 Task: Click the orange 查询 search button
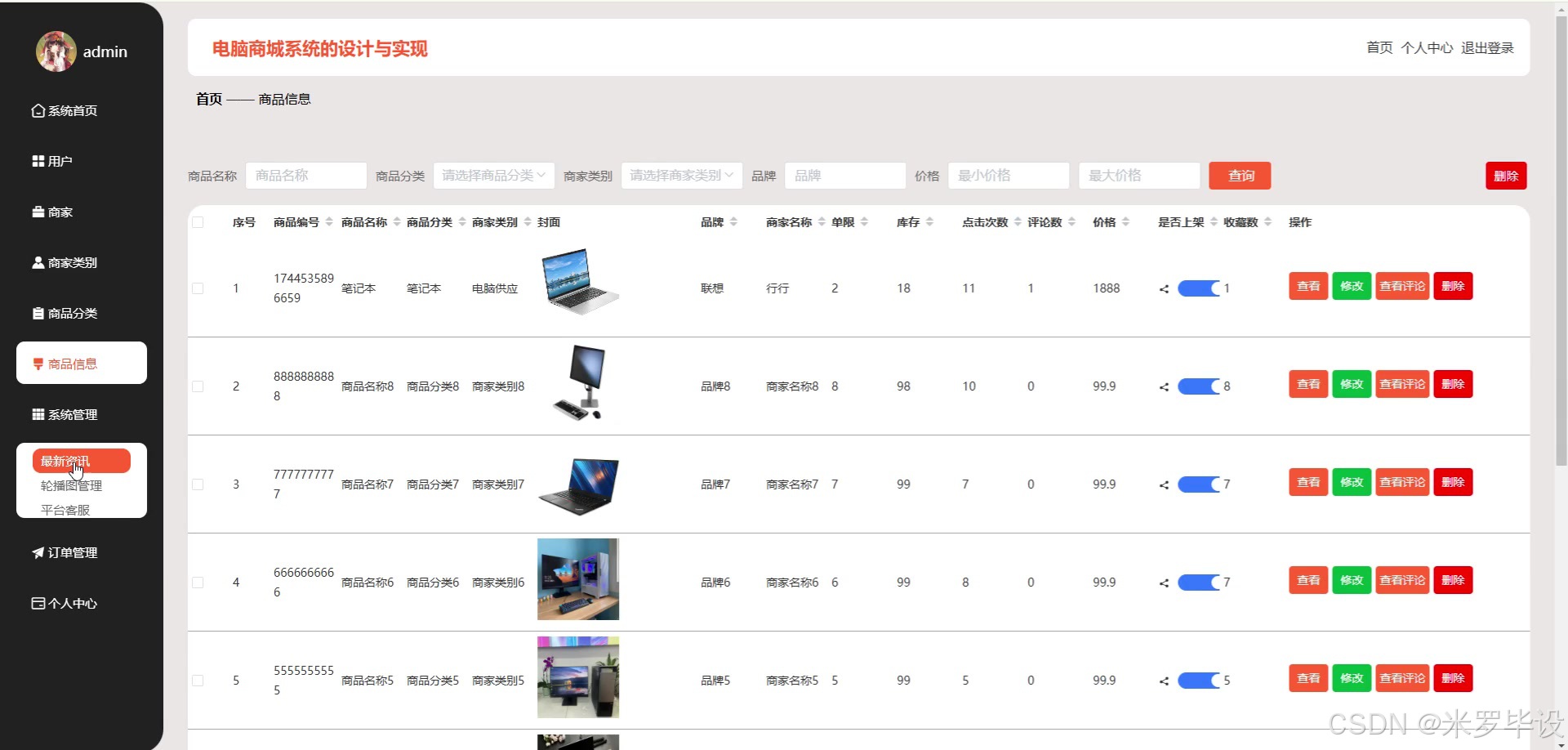tap(1240, 175)
